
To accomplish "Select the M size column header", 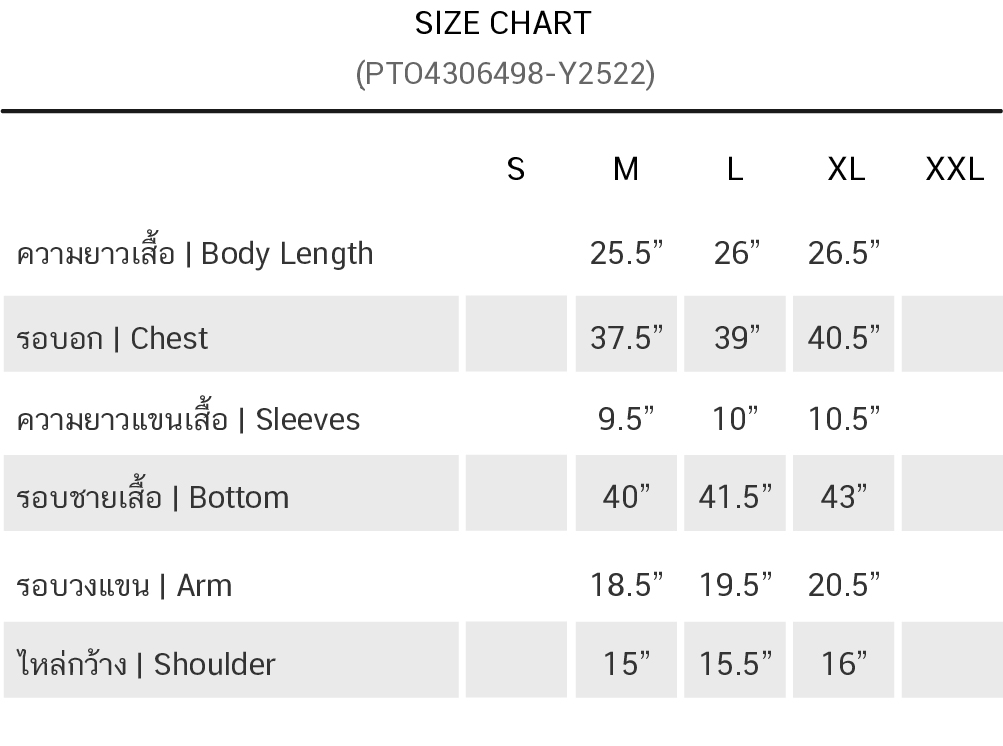I will pos(625,169).
